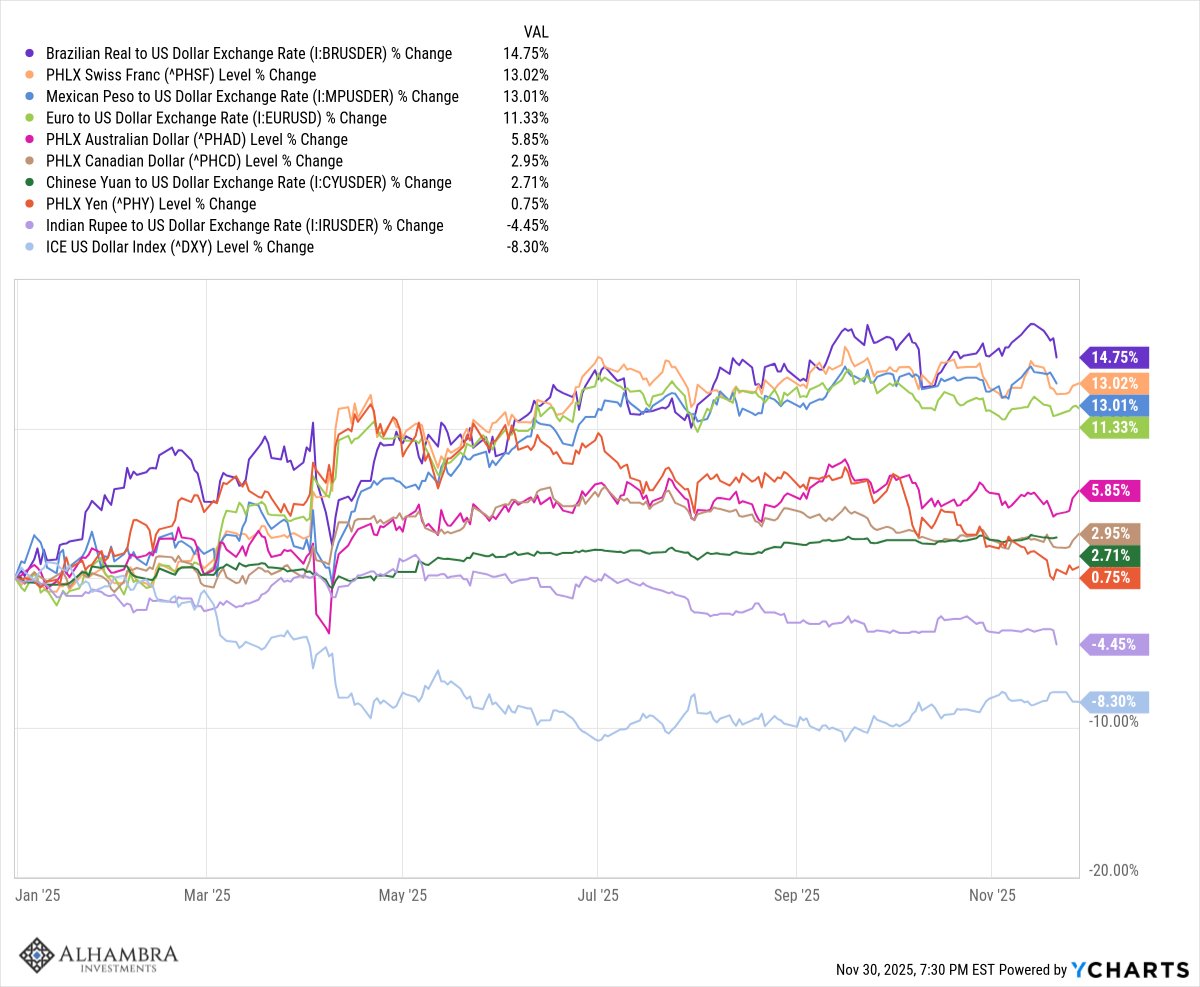Select the ICE US Dollar Index legend label
The image size is (1200, 987).
pyautogui.click(x=180, y=247)
